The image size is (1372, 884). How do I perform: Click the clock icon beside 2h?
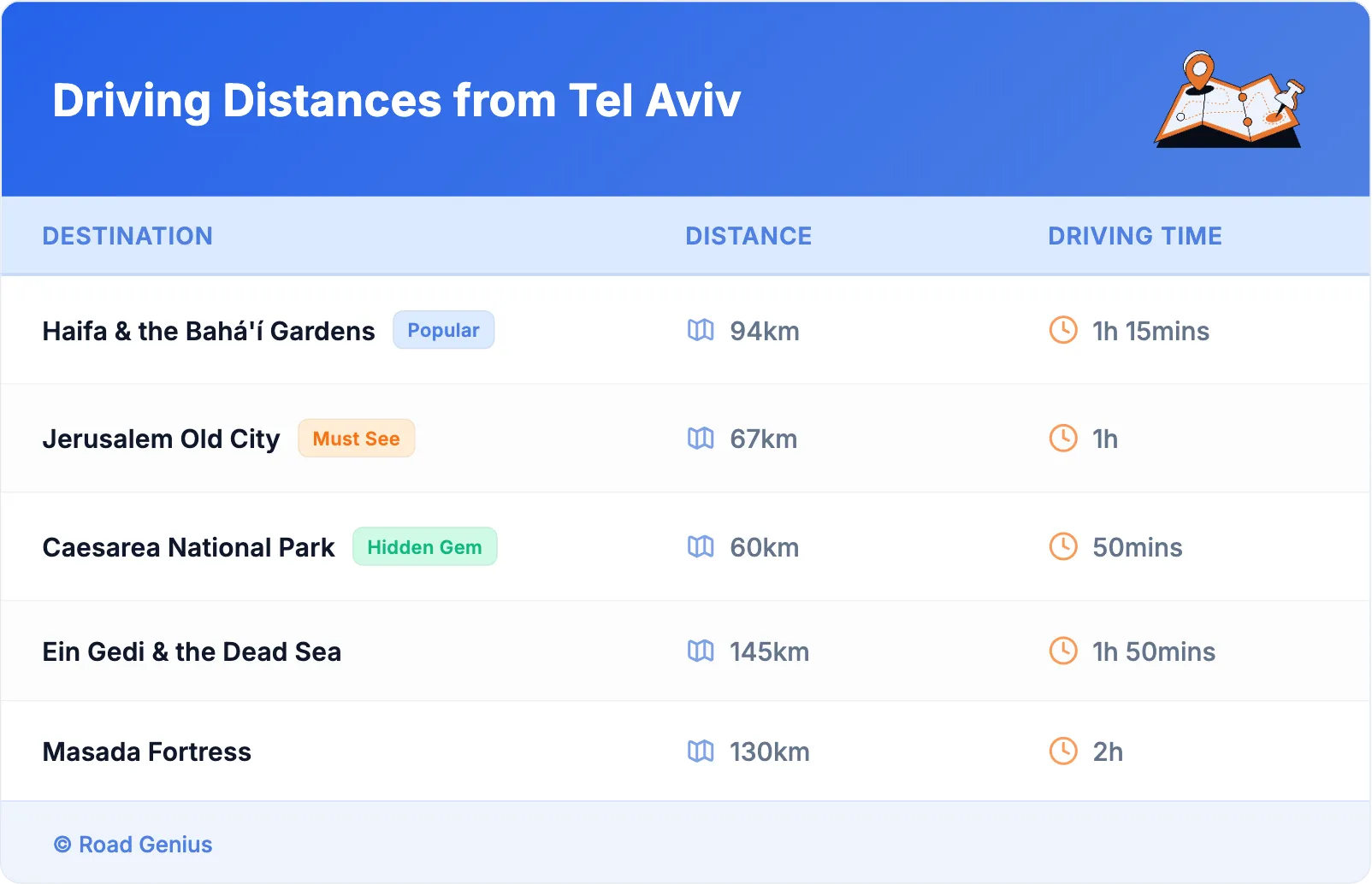[x=1063, y=751]
